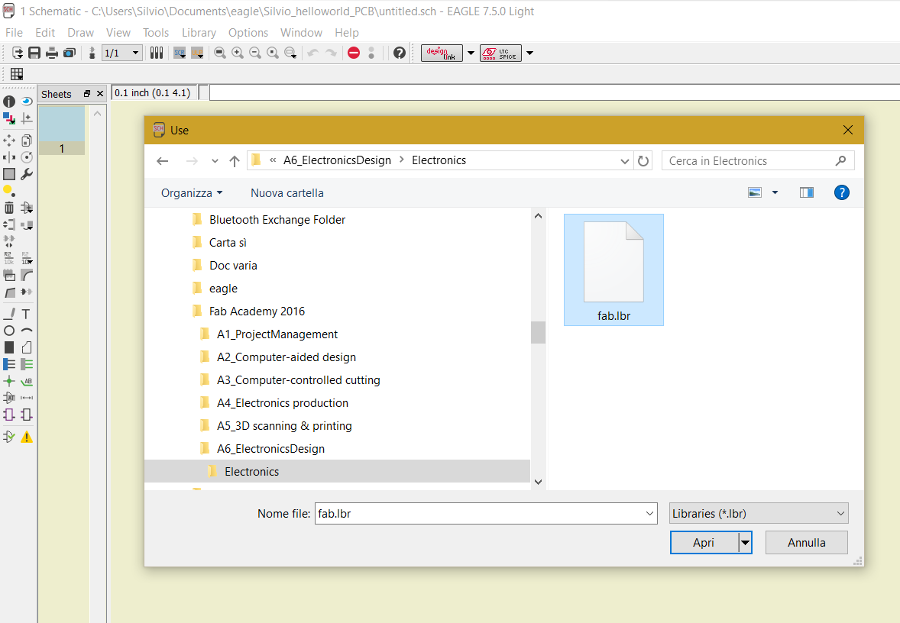
Task: Open the Libraries (*.lbr) file type dropdown
Action: (758, 513)
